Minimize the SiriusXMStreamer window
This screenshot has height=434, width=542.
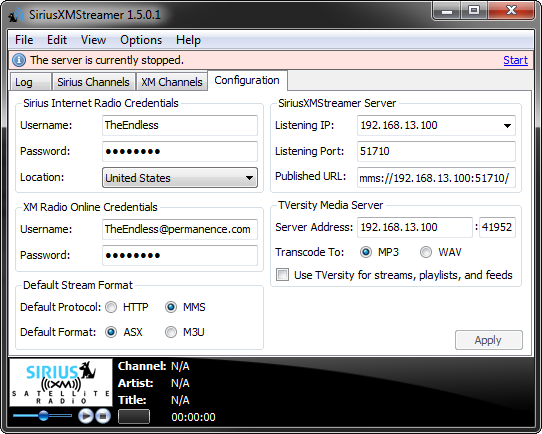(447, 11)
